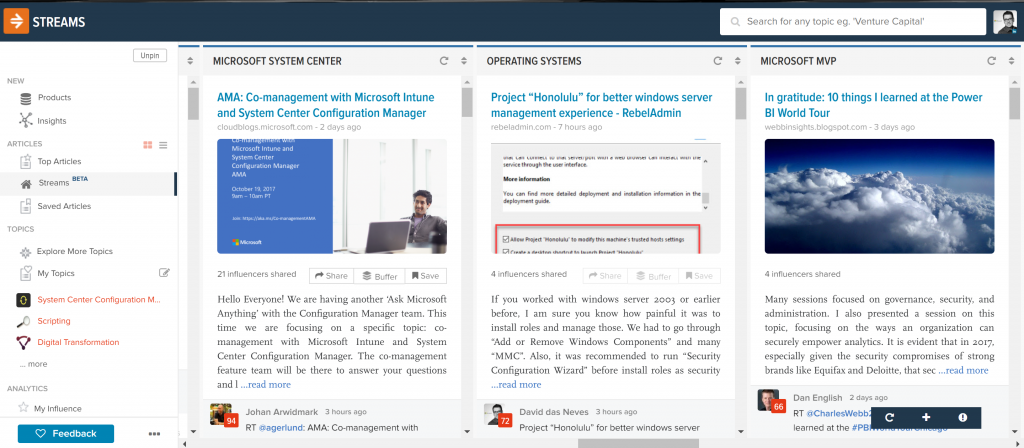Image resolution: width=1024 pixels, height=448 pixels.
Task: Share the Project Honolulu article
Action: point(605,276)
